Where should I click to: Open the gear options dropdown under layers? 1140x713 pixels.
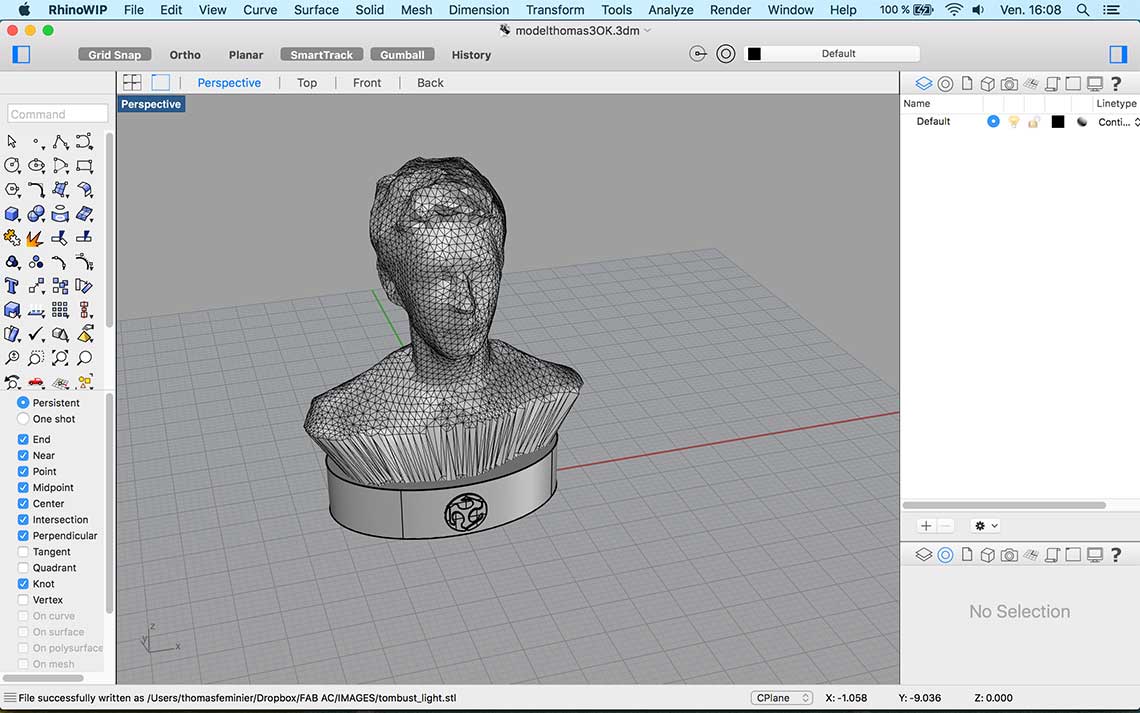click(986, 525)
